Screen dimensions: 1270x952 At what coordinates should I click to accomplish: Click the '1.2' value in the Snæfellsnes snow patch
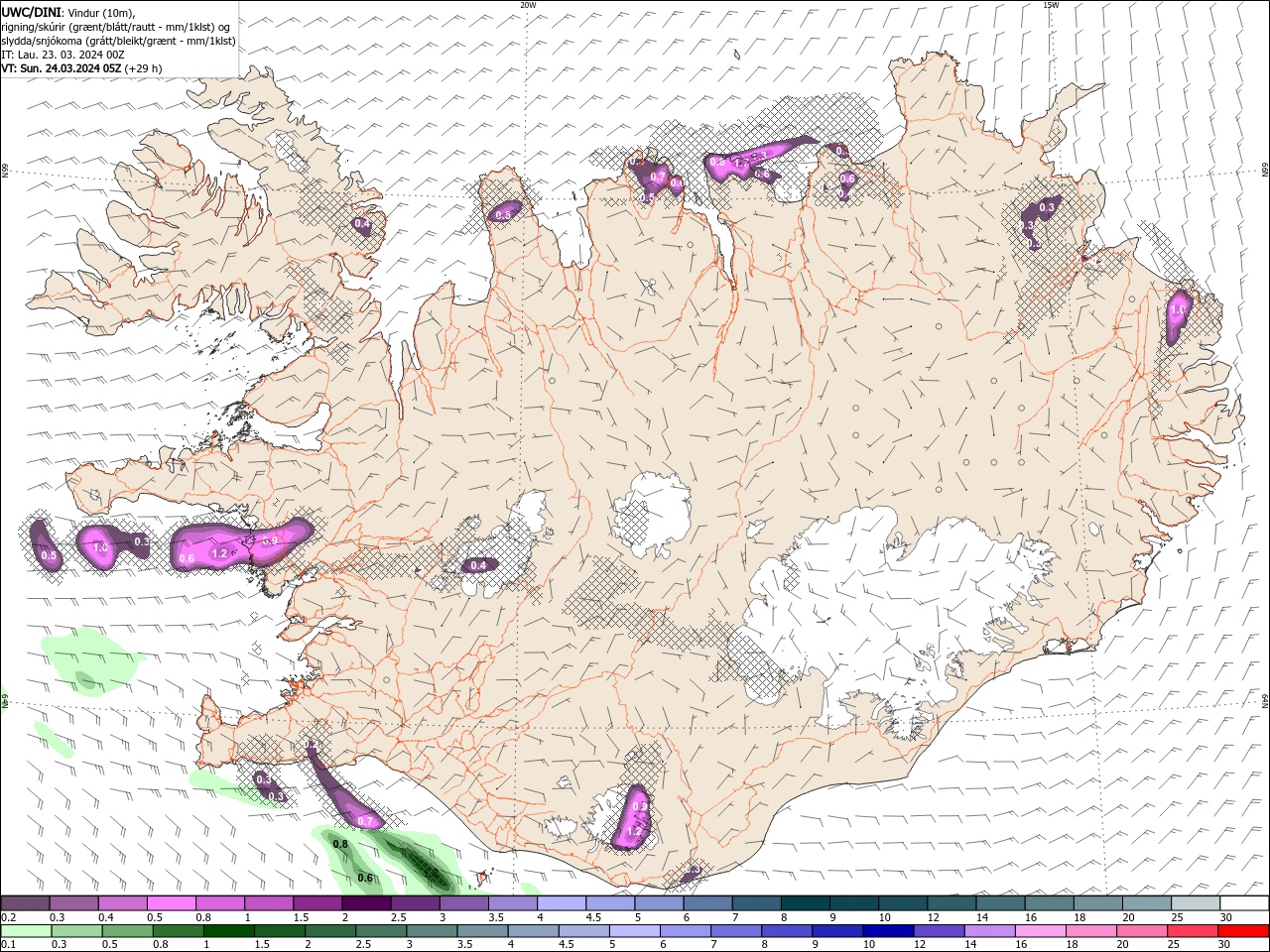click(x=220, y=553)
